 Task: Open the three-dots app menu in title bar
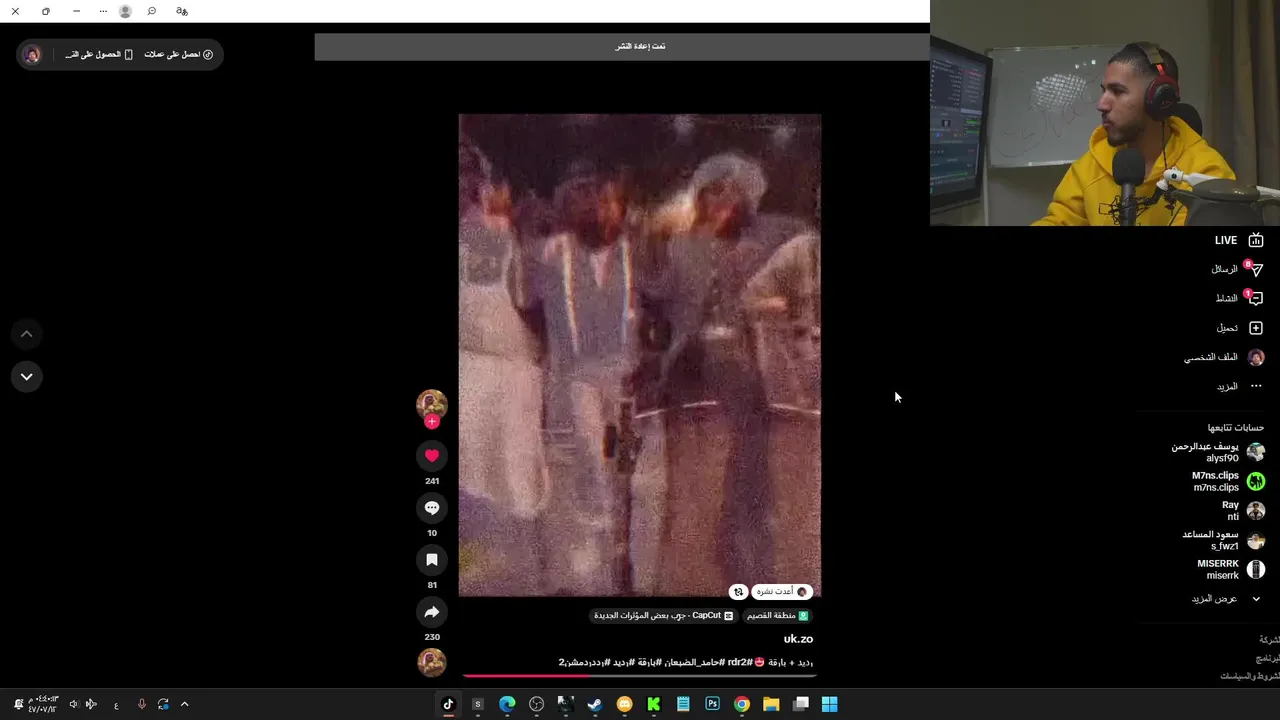pyautogui.click(x=103, y=11)
